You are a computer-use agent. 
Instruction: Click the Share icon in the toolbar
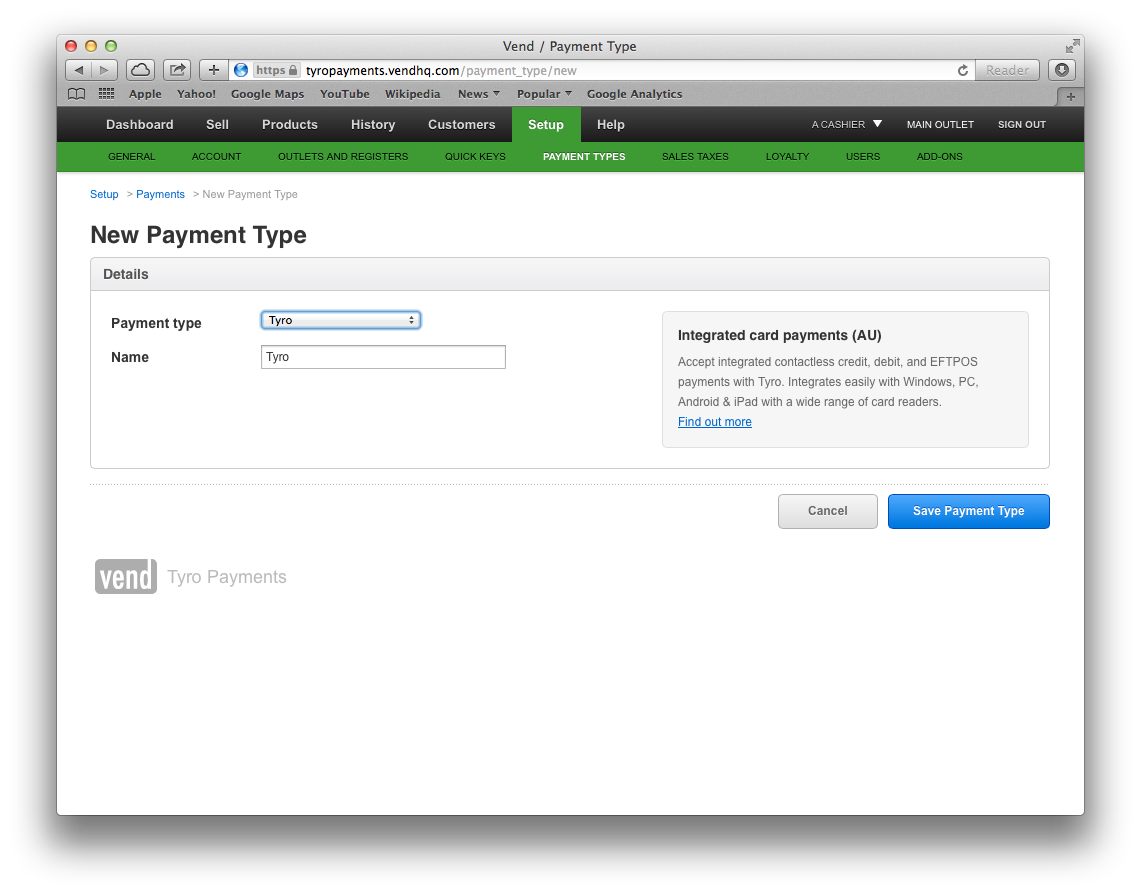click(176, 69)
